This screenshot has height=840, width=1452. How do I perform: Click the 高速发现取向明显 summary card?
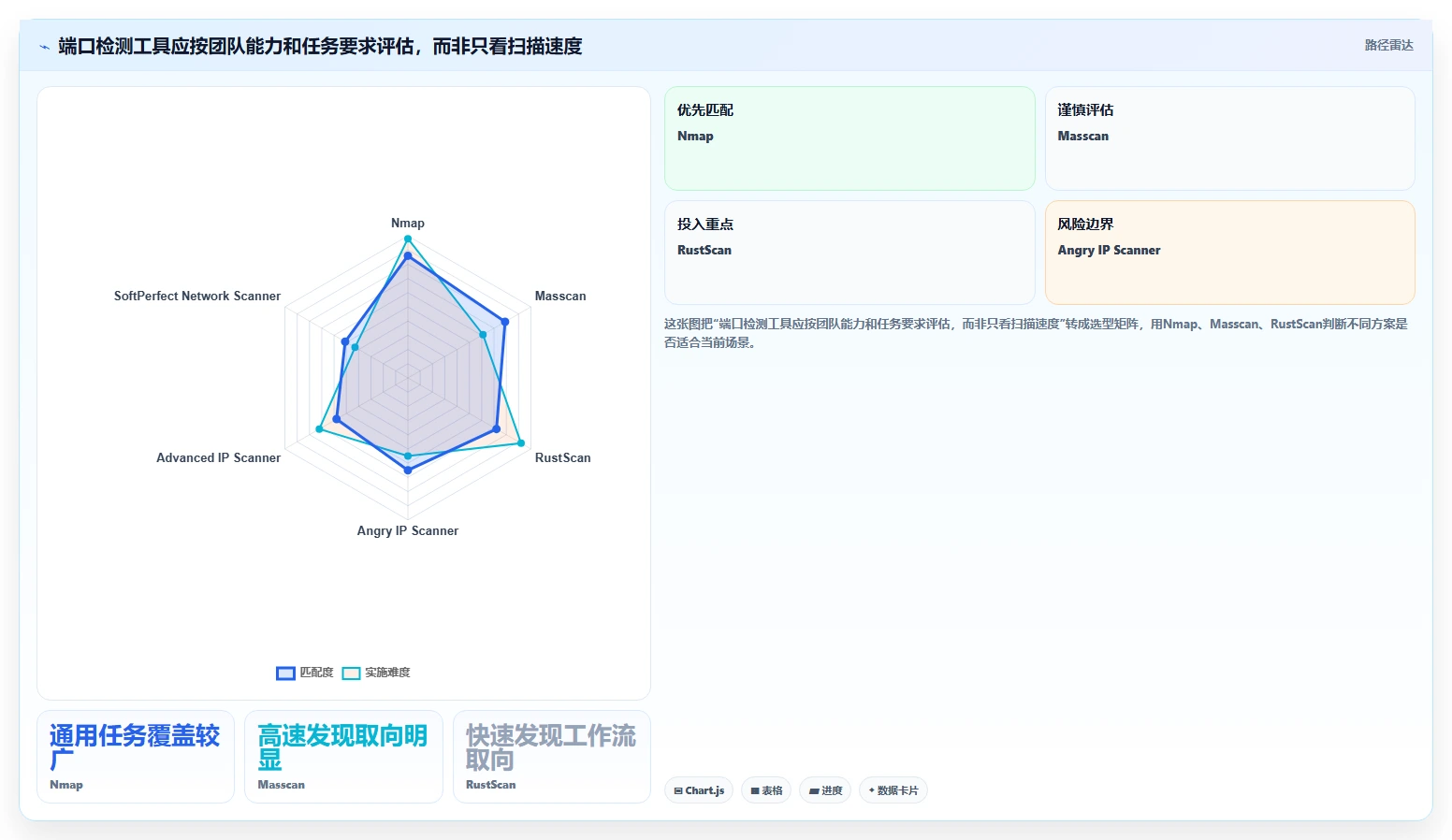[343, 757]
